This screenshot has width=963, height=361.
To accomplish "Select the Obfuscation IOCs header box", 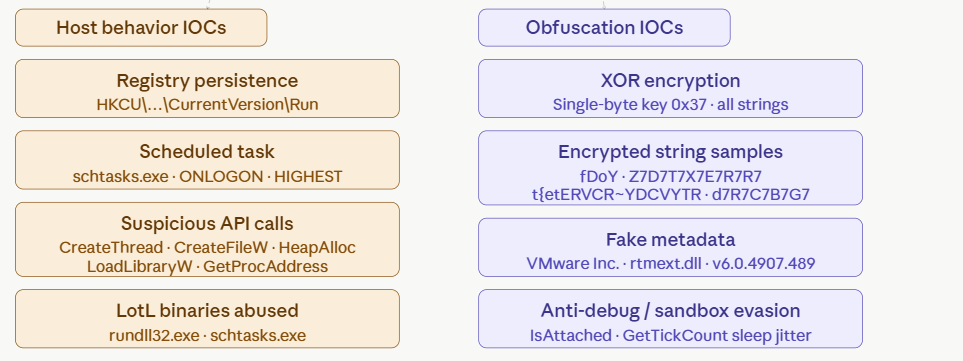I will (604, 28).
